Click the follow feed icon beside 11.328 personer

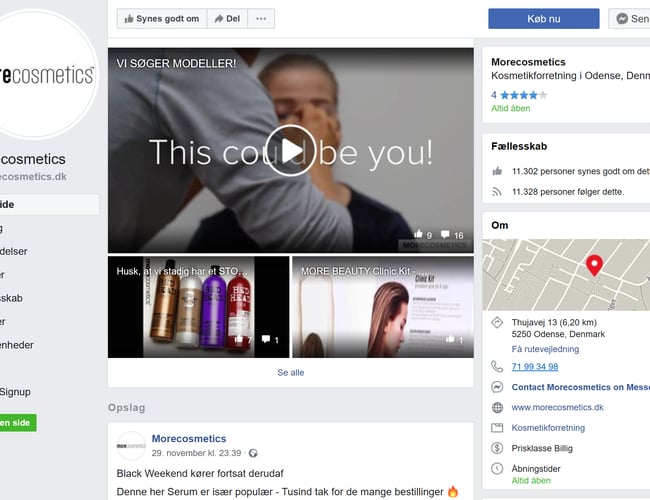tap(497, 192)
